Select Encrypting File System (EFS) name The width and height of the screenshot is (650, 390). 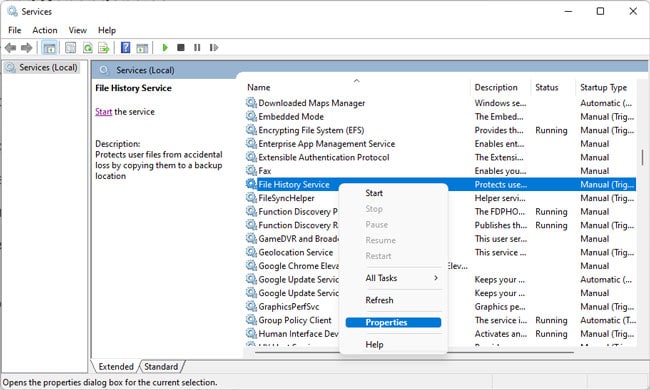pyautogui.click(x=311, y=130)
